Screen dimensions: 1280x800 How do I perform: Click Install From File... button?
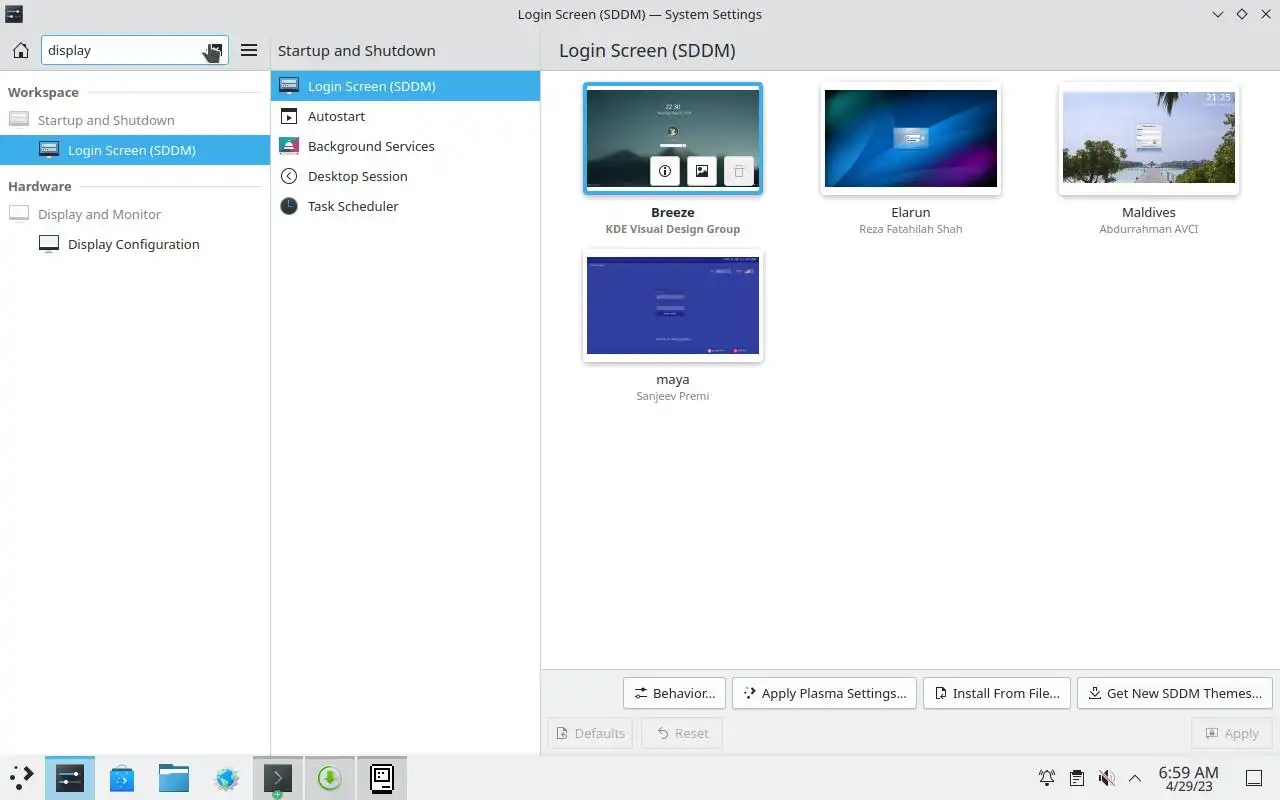tap(997, 693)
